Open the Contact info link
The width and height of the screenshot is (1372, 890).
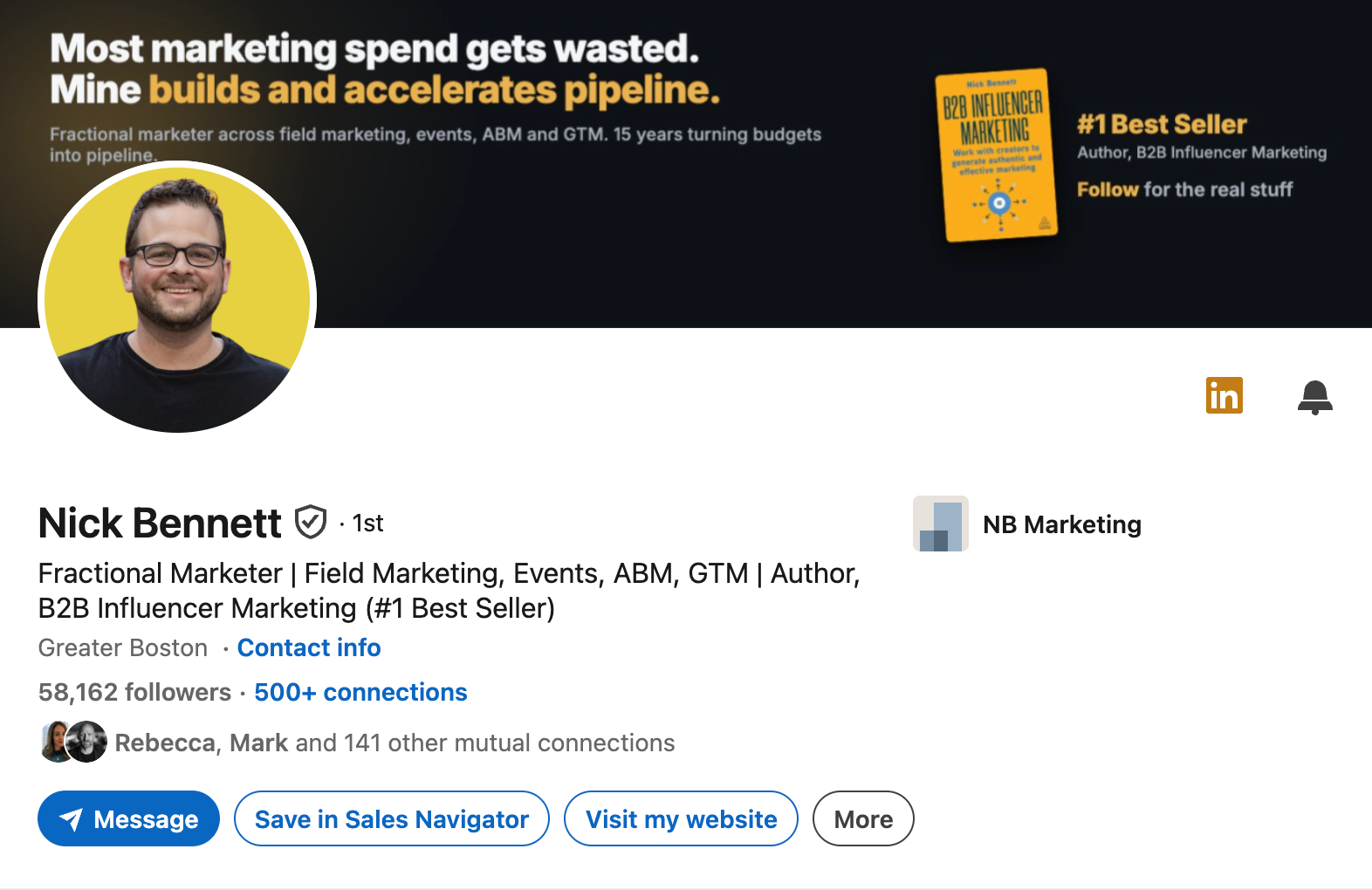point(309,647)
